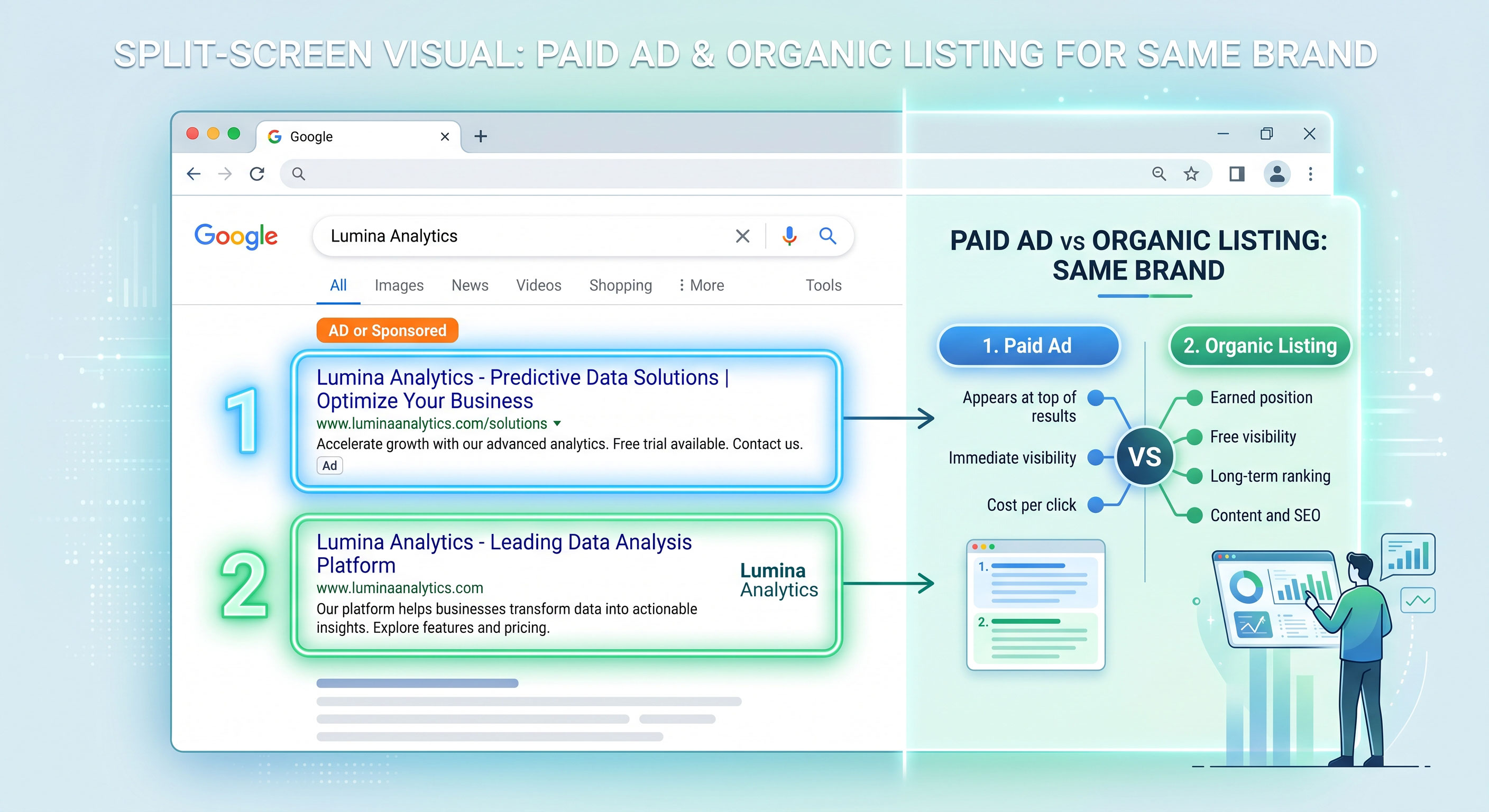Click the miniature search results thumbnail
This screenshot has height=812, width=1489.
pos(1036,605)
